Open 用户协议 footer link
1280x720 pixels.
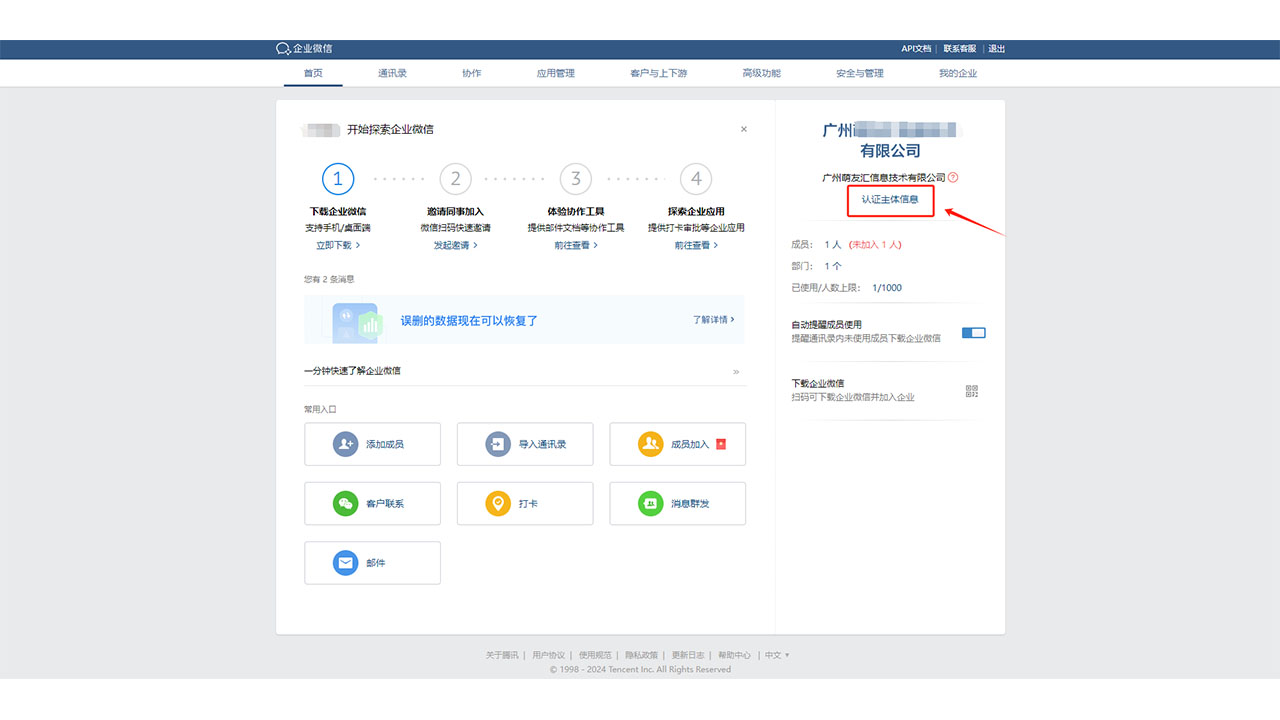(x=548, y=655)
